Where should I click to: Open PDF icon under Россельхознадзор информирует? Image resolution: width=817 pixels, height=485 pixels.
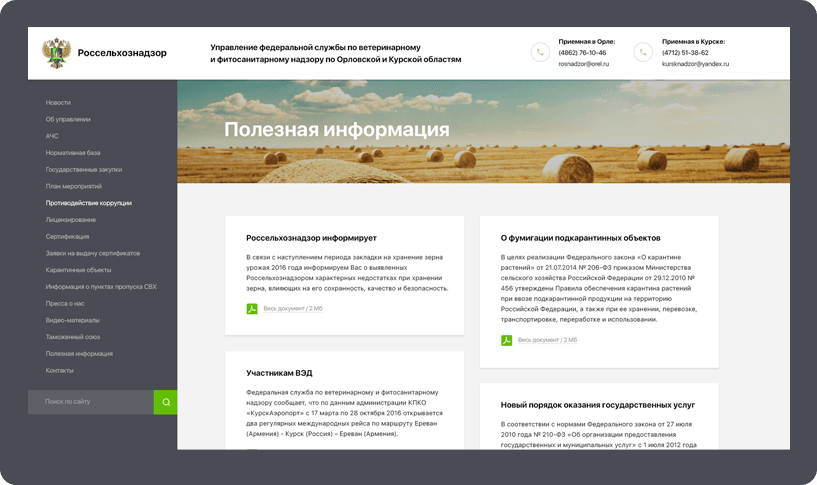pyautogui.click(x=252, y=308)
